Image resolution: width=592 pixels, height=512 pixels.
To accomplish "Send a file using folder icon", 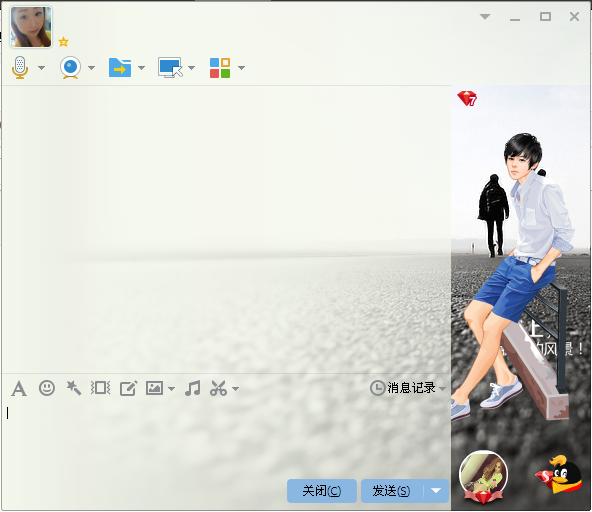I will point(120,68).
